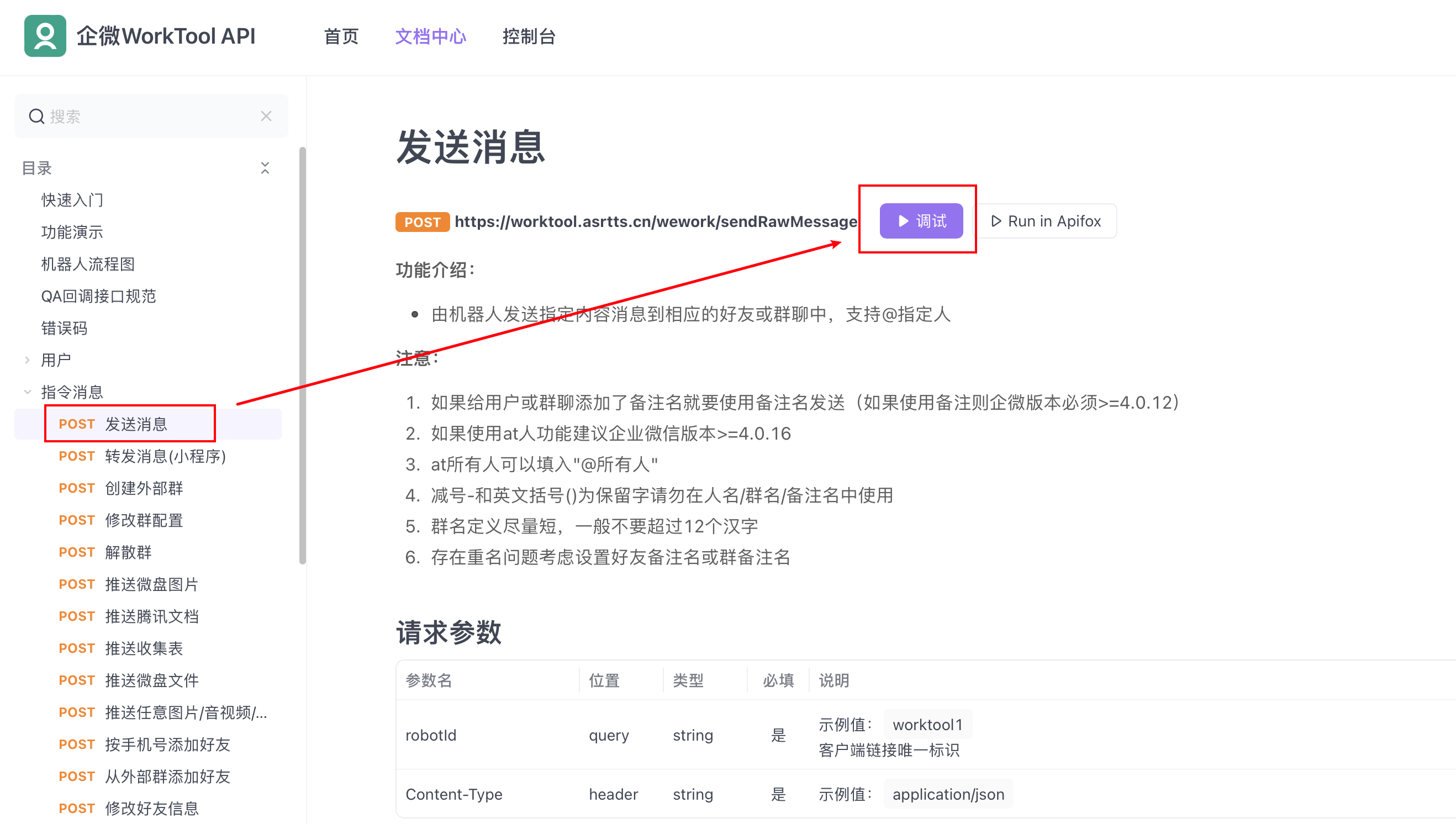
Task: Collapse all via 目录 toggle icon
Action: pyautogui.click(x=265, y=168)
